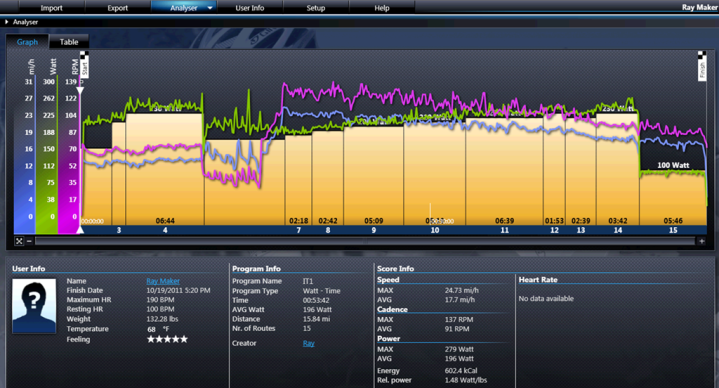Select segment 7 on the timeline

[299, 230]
